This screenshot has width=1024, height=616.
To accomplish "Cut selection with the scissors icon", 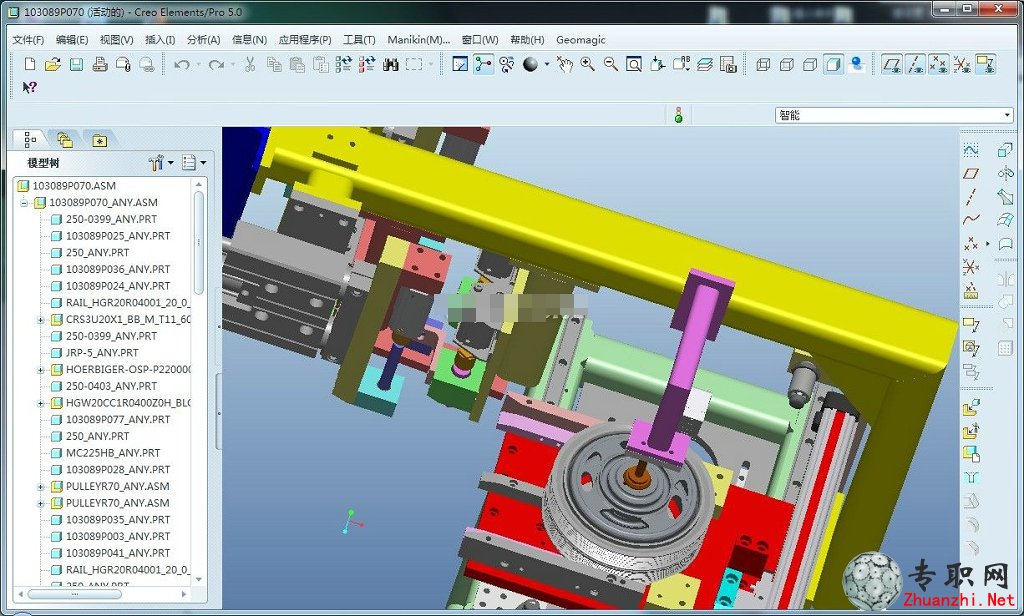I will [x=249, y=64].
